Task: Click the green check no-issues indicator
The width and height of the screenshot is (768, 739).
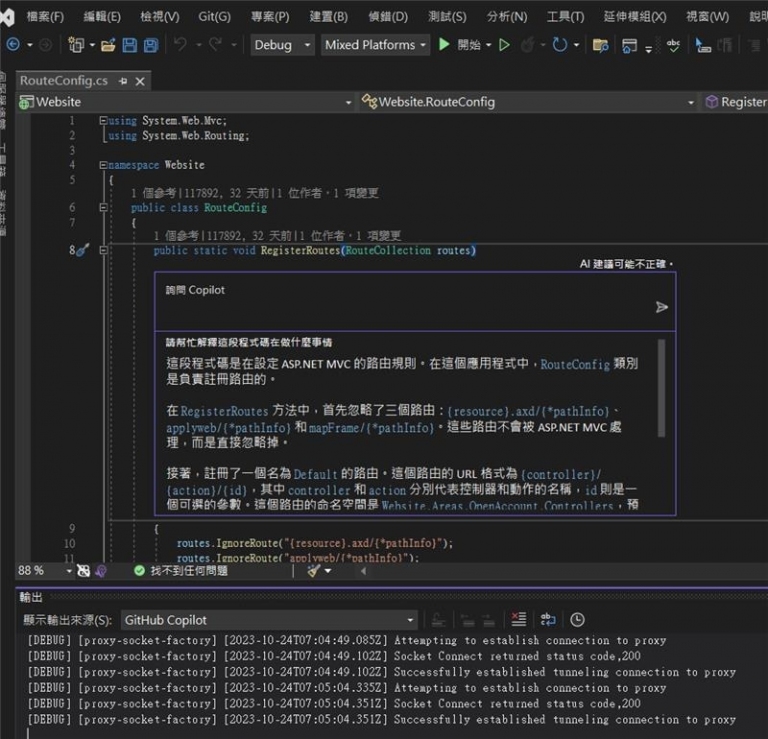Action: click(139, 571)
